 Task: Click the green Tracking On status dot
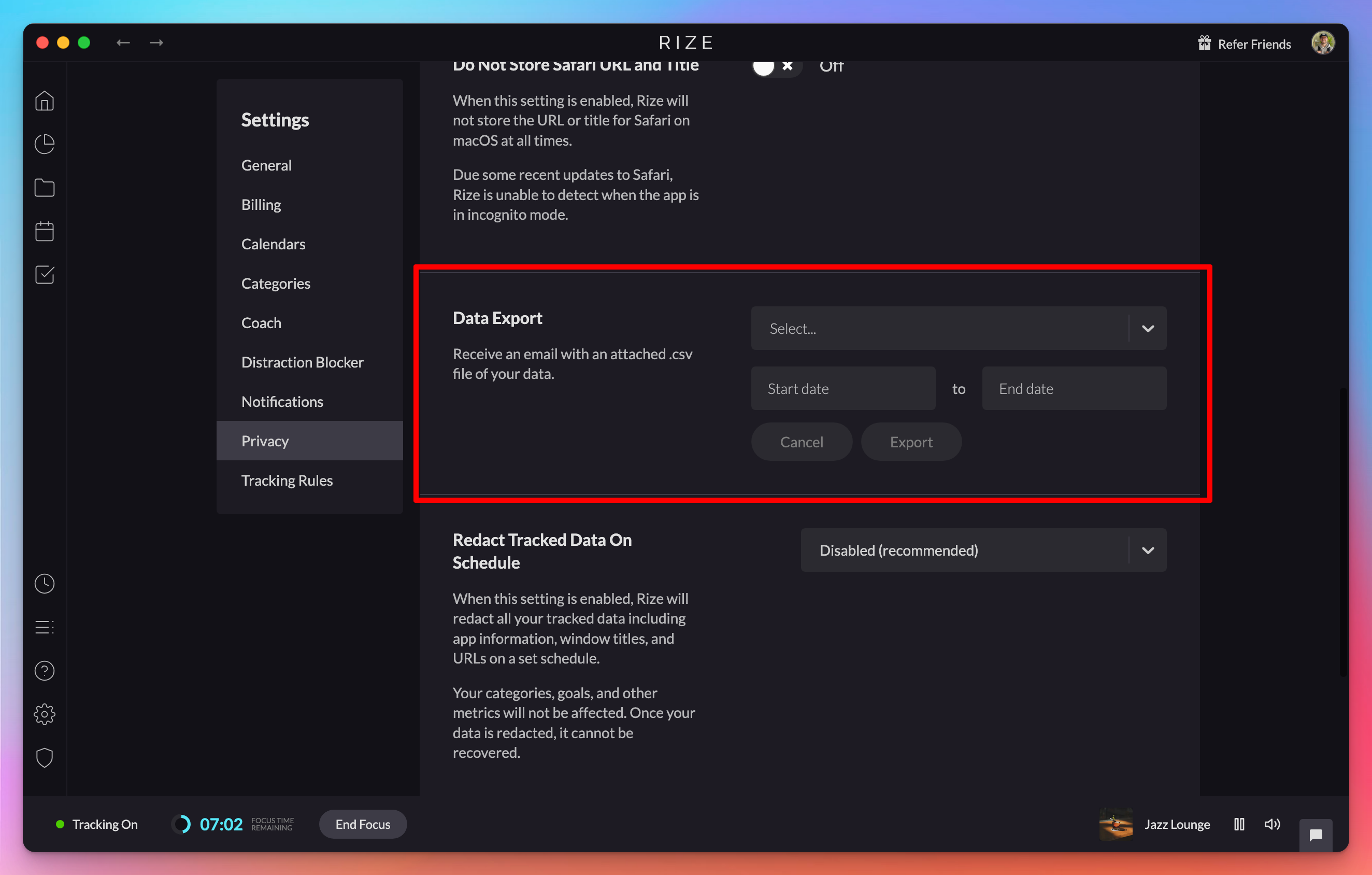pos(60,824)
